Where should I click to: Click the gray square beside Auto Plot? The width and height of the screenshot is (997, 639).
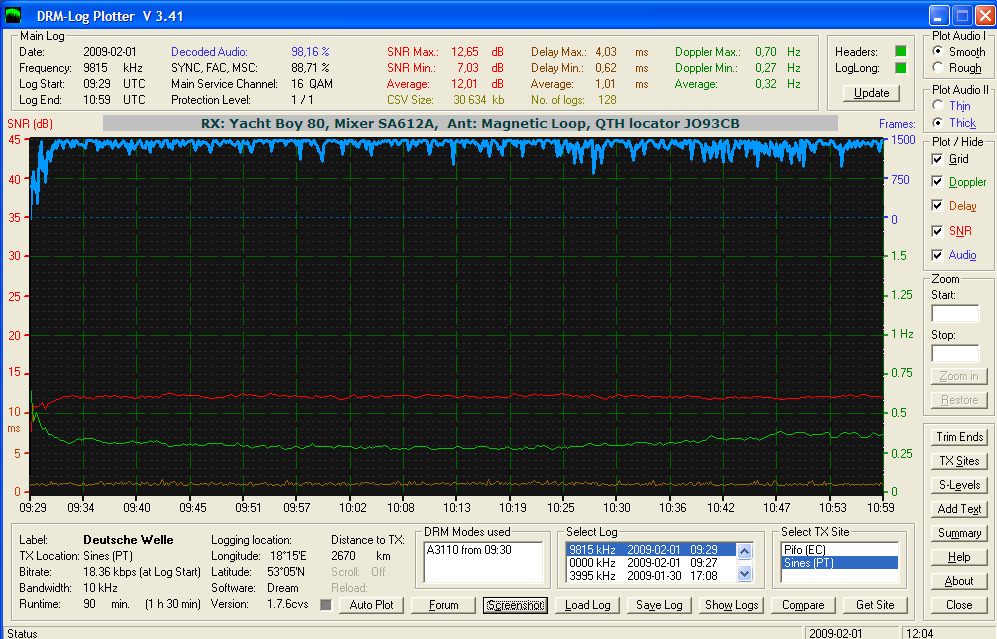[x=326, y=605]
